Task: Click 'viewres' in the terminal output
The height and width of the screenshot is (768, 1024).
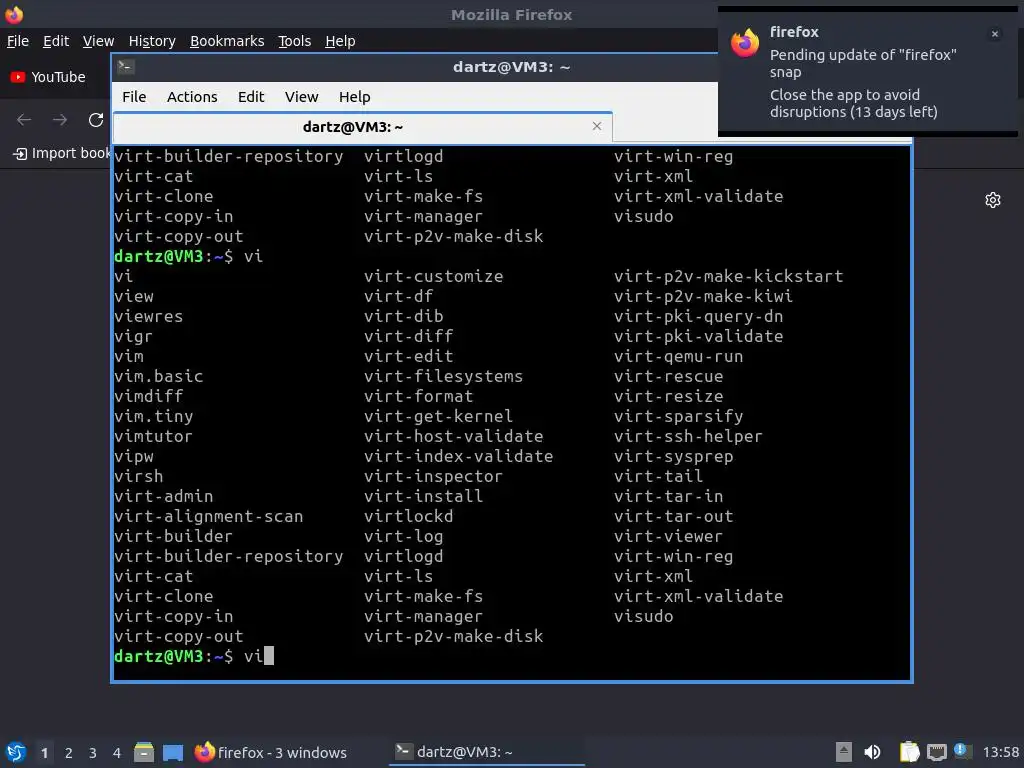Action: click(x=148, y=316)
